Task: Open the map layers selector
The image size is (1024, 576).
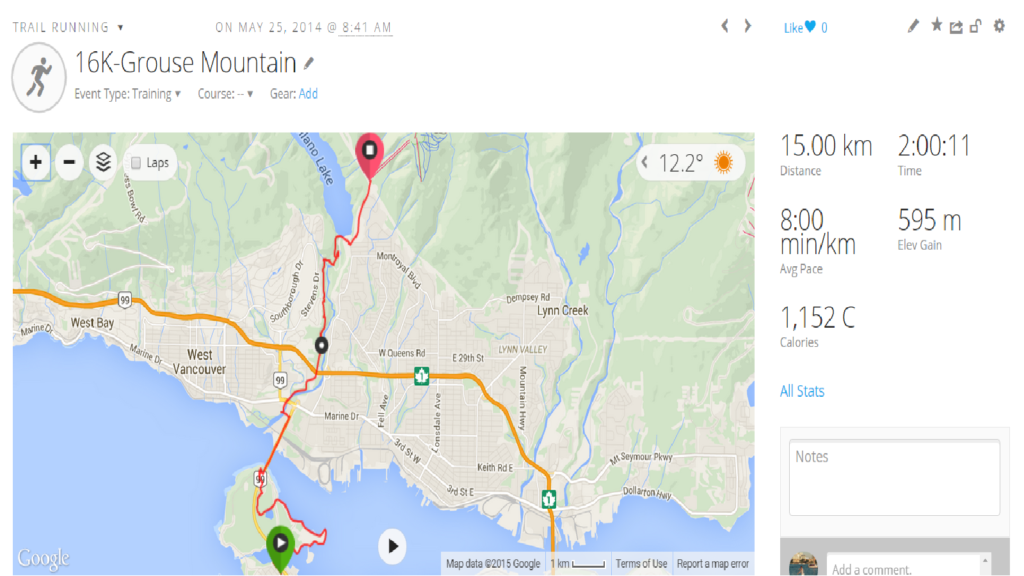Action: (102, 162)
